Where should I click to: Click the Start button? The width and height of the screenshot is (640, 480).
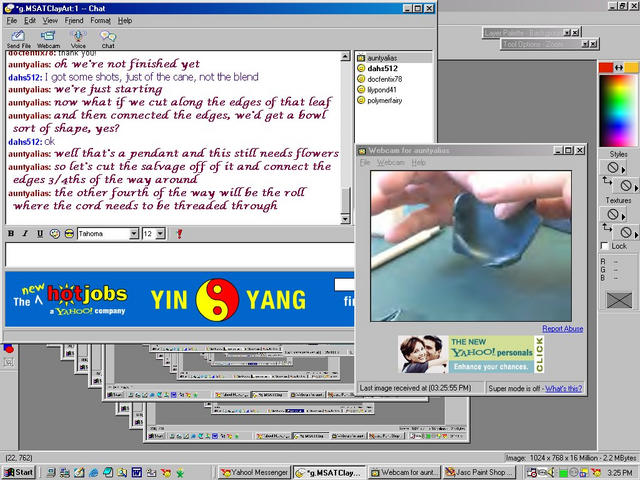19,472
